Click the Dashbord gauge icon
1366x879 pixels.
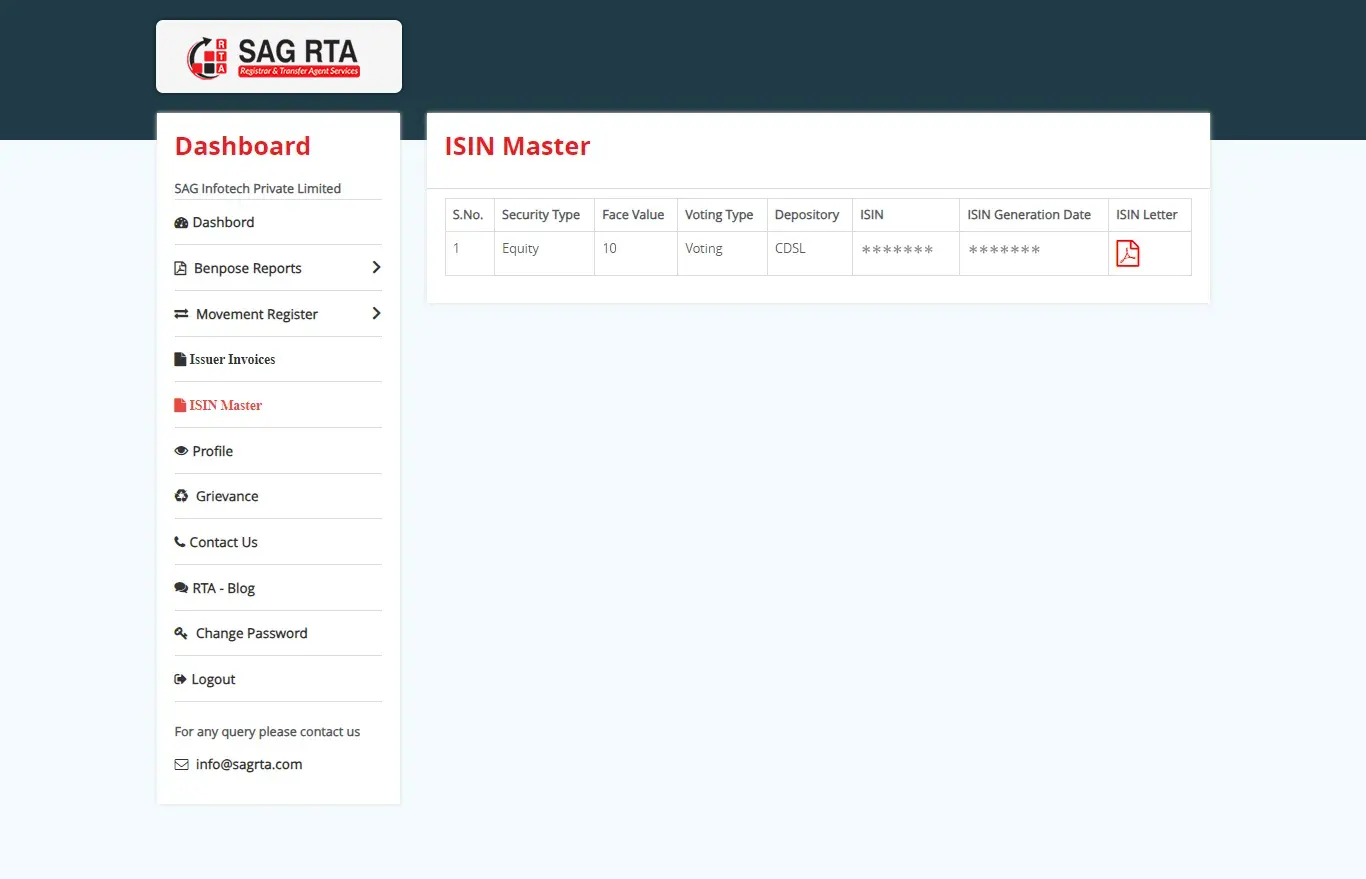(x=181, y=223)
